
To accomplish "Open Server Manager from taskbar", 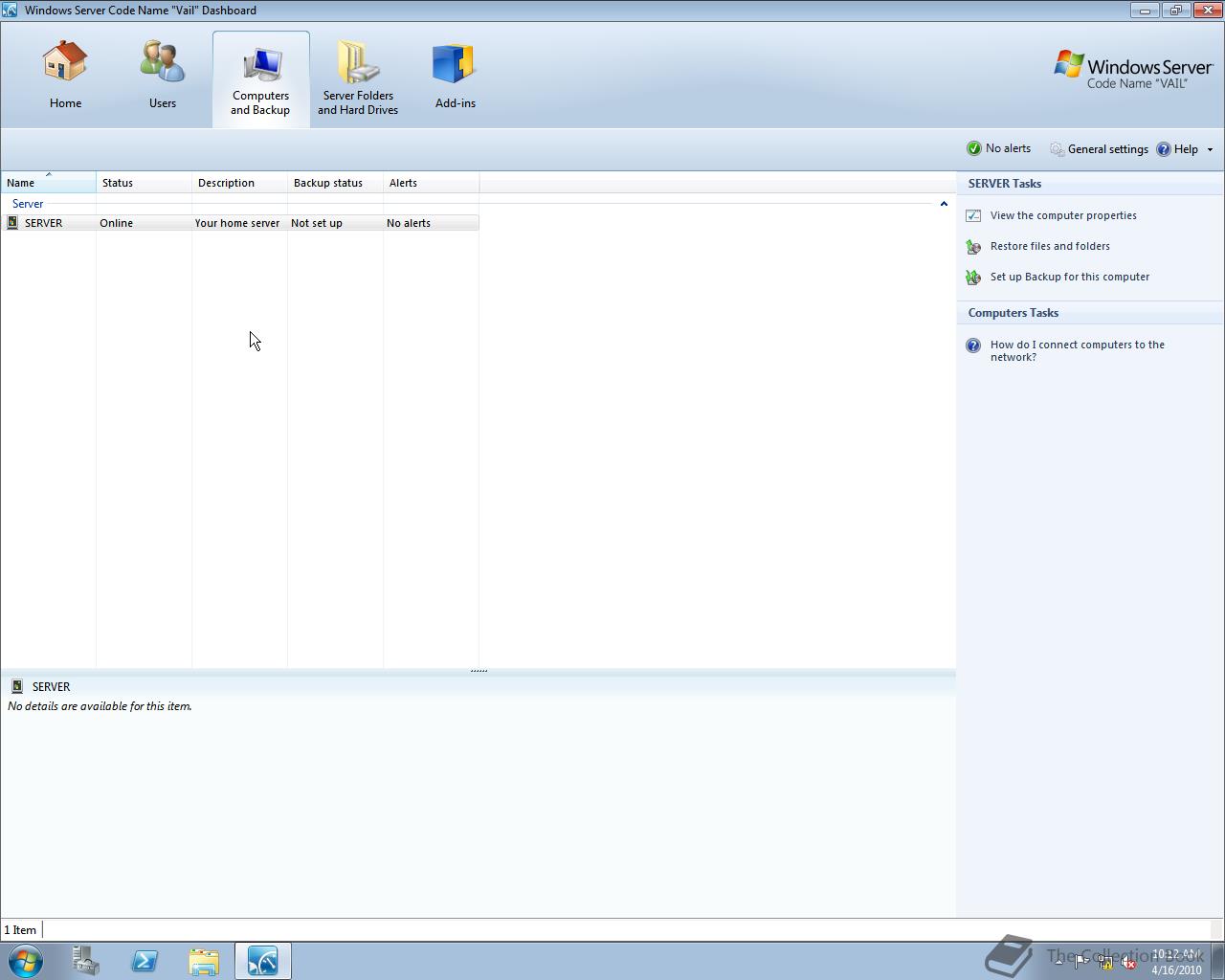I will tap(85, 961).
